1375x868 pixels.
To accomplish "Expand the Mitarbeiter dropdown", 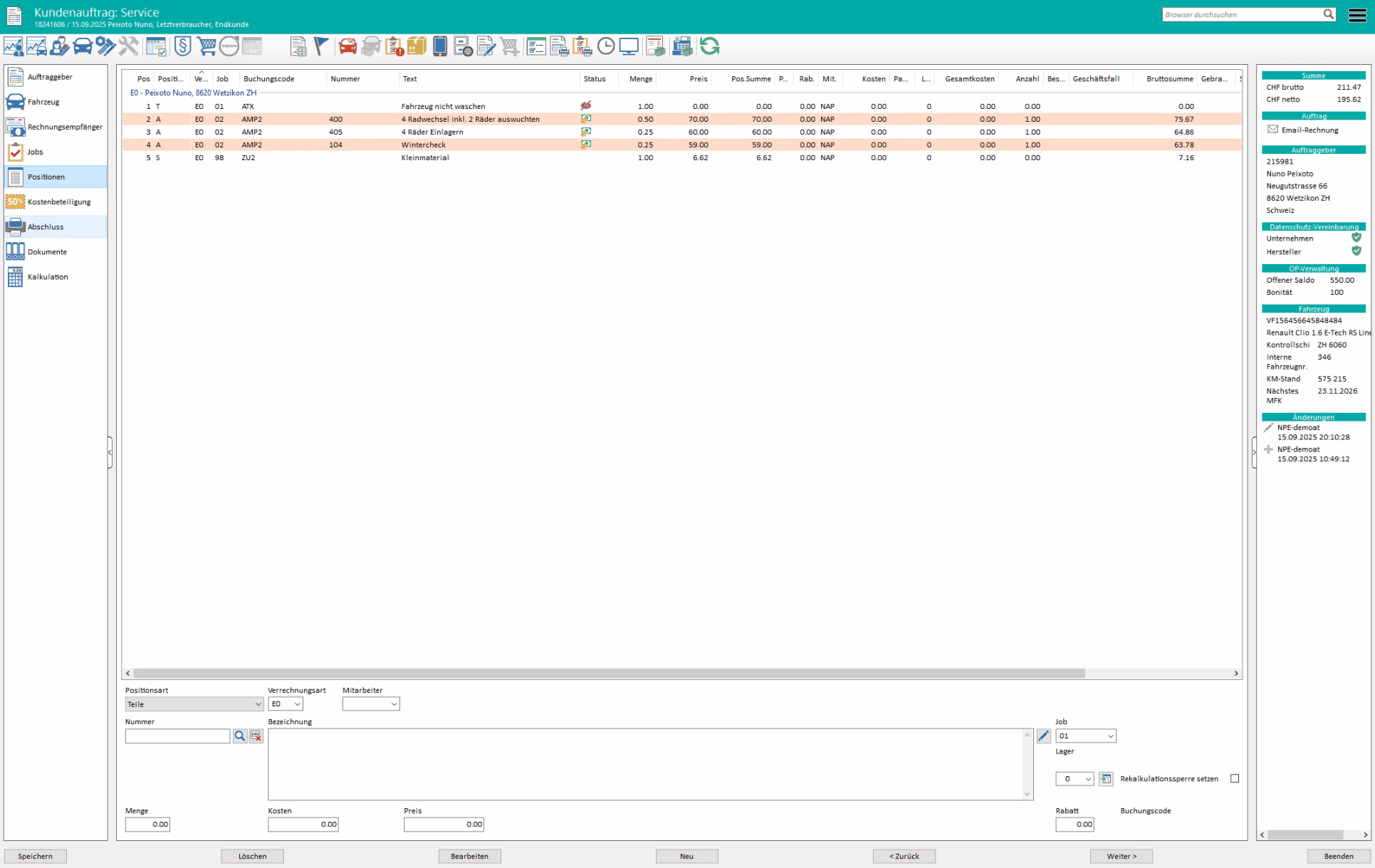I will (x=371, y=704).
